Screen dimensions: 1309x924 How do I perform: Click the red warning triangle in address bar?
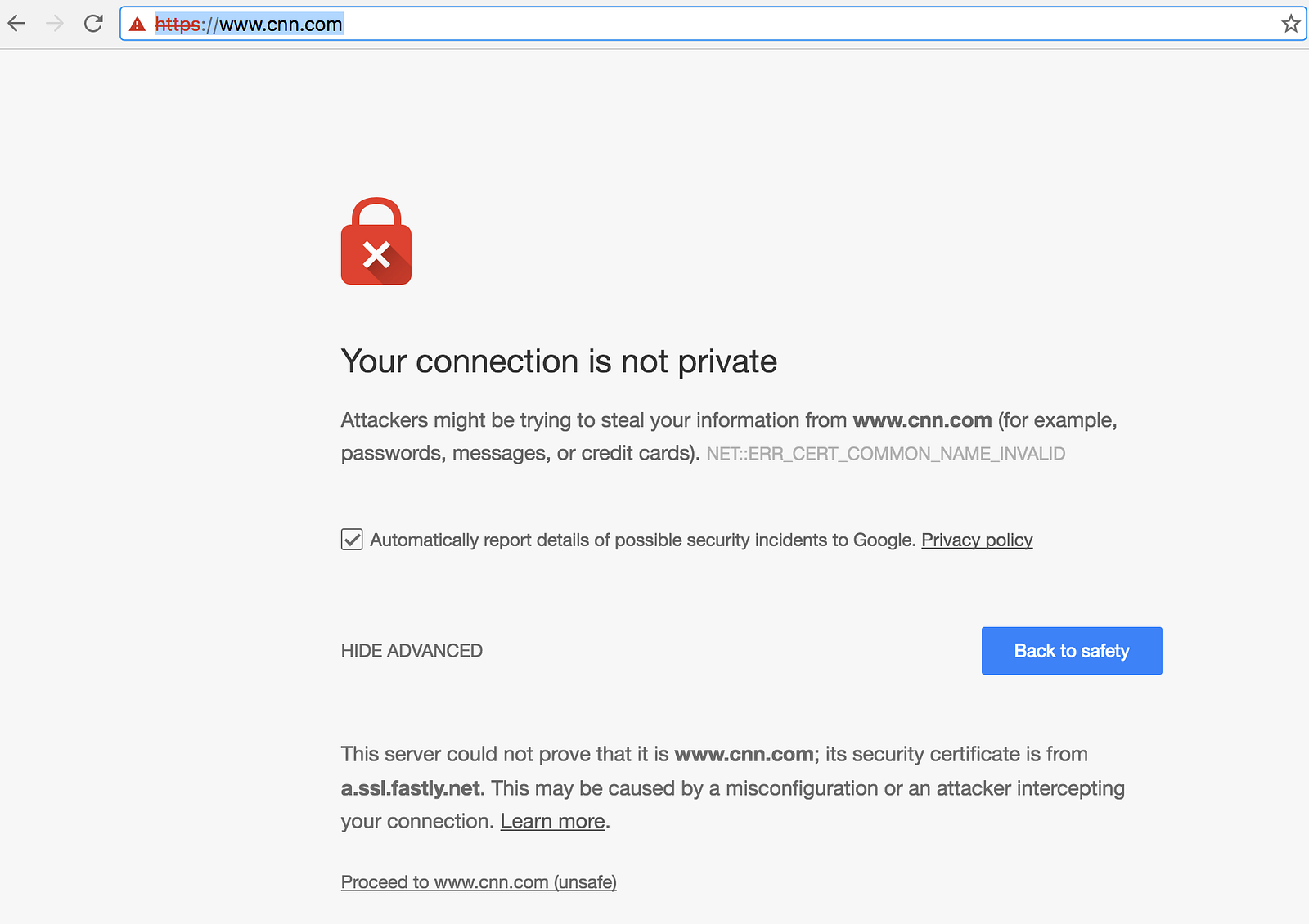[x=137, y=25]
